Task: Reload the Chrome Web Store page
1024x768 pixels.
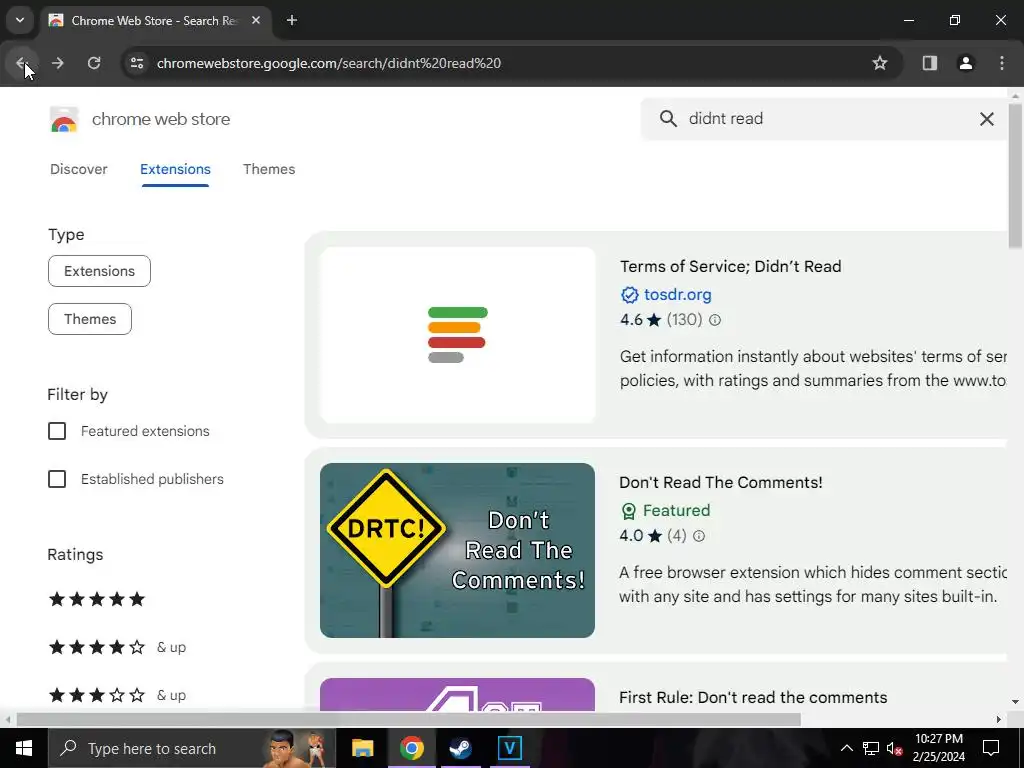Action: 94,63
